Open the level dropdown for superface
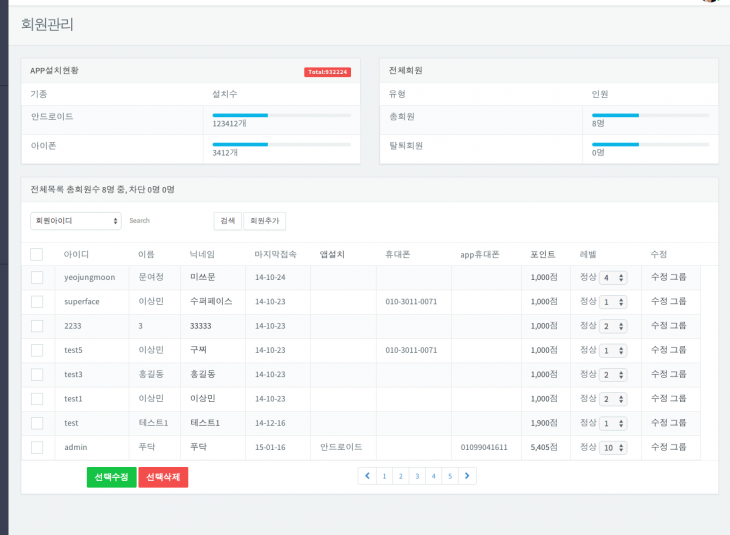 (613, 302)
